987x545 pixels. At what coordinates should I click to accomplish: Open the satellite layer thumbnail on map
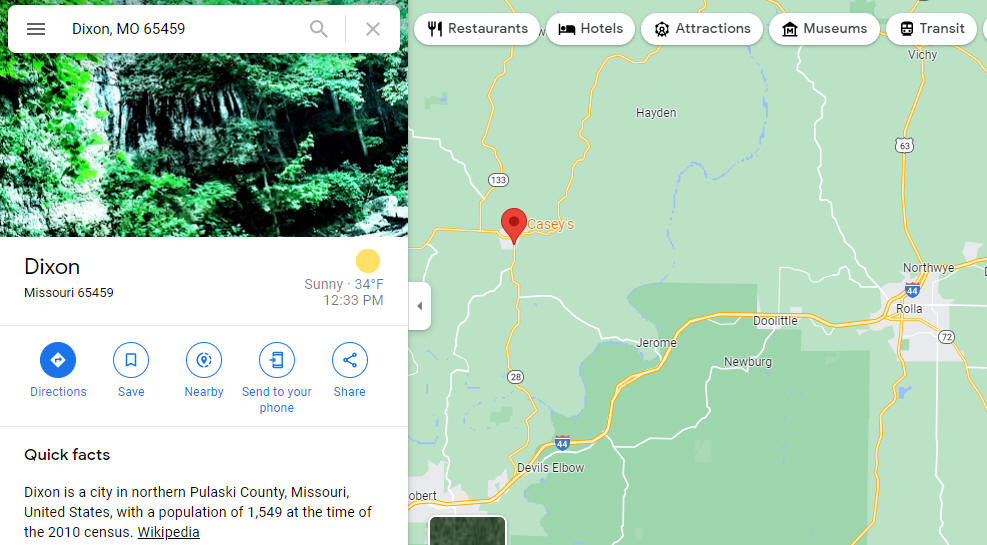(467, 531)
